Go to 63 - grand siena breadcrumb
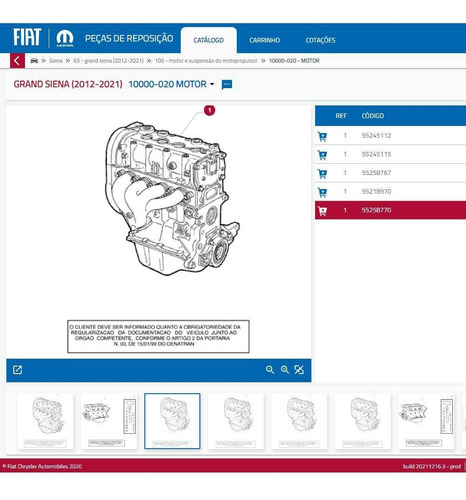This screenshot has width=466, height=500. 108,61
